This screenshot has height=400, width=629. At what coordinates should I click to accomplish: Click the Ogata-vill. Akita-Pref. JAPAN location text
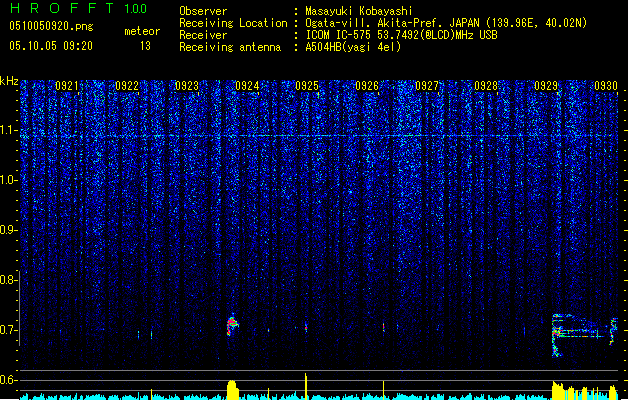[x=446, y=23]
